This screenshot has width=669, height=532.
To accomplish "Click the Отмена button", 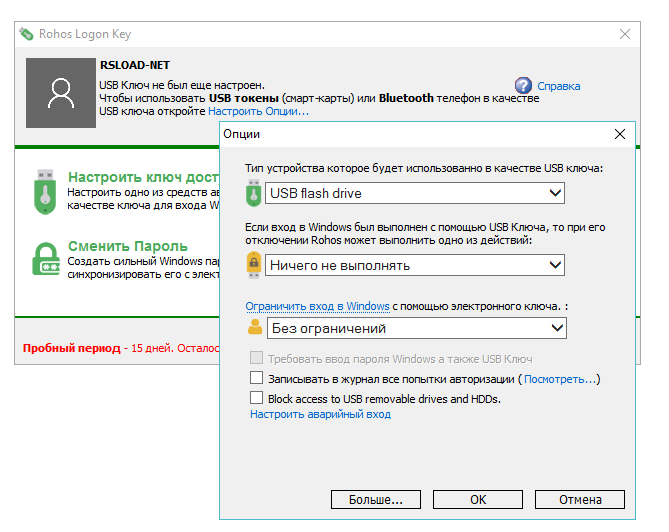I will (x=580, y=500).
